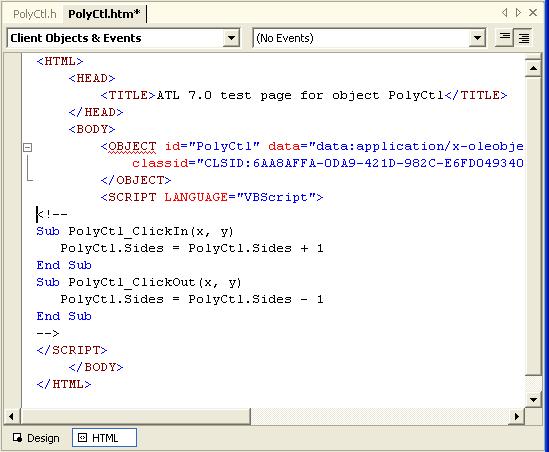Click the horizontal scrollbar left arrow
Image resolution: width=549 pixels, height=452 pixels.
(x=12, y=416)
